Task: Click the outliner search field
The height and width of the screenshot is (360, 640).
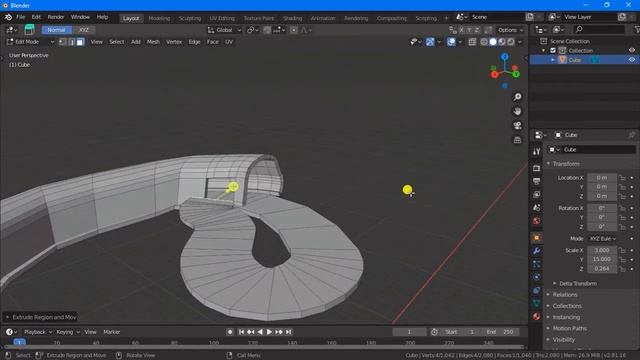Action: click(598, 29)
